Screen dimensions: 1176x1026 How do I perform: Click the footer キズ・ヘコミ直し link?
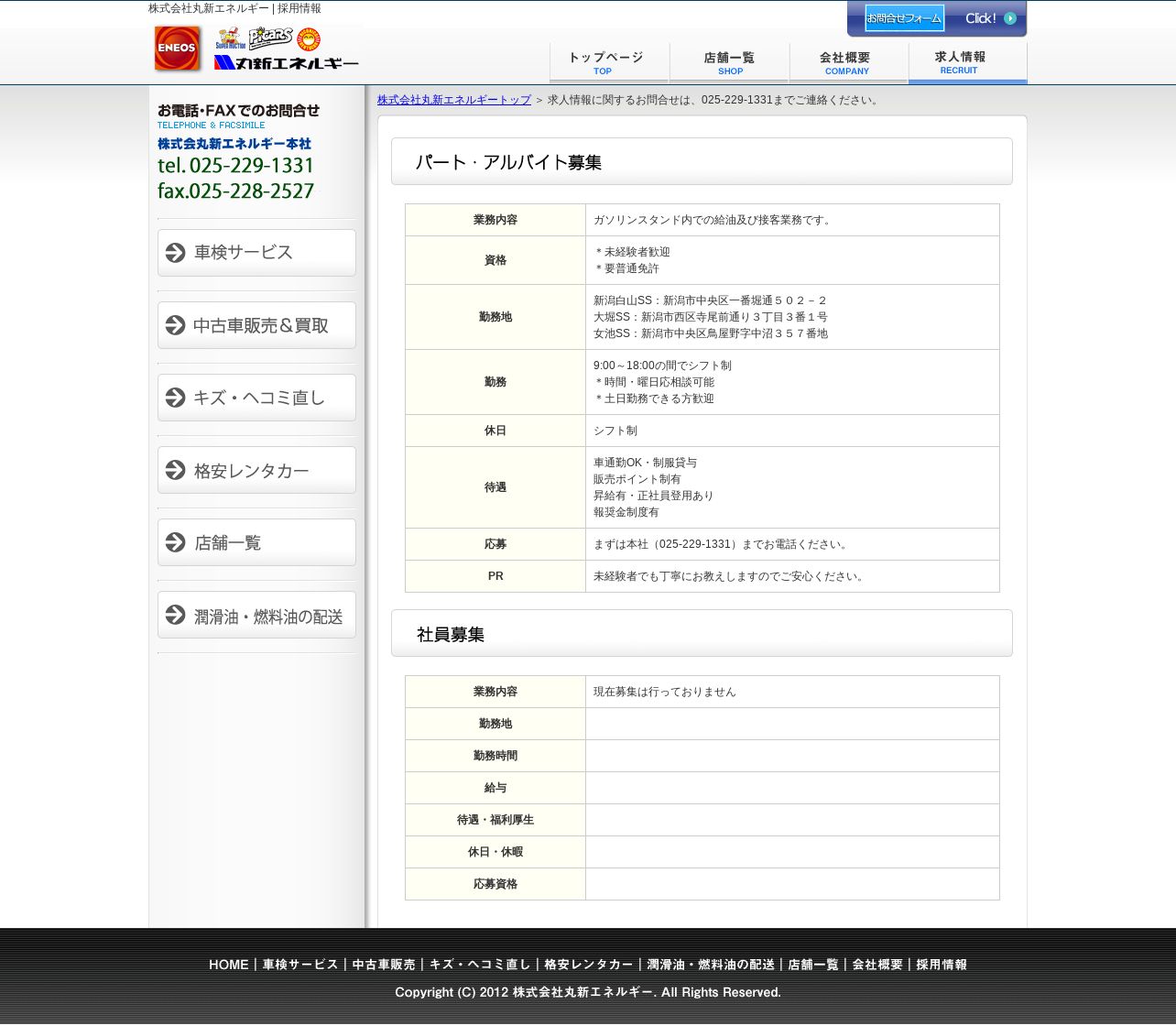(x=480, y=965)
